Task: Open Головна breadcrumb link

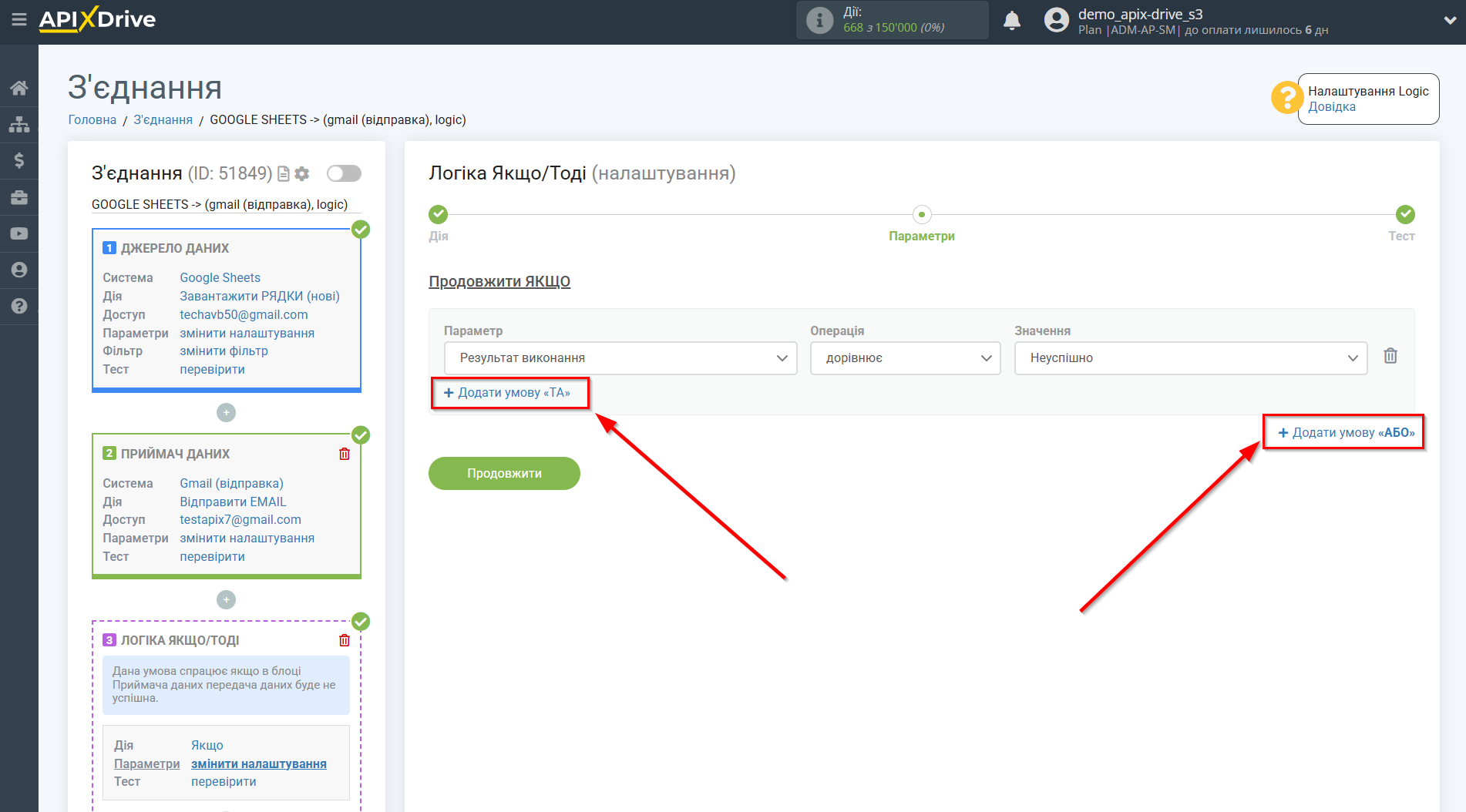Action: click(x=92, y=120)
